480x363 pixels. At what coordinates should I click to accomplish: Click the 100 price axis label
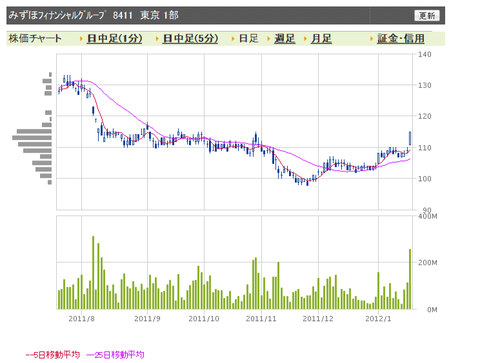(x=425, y=179)
